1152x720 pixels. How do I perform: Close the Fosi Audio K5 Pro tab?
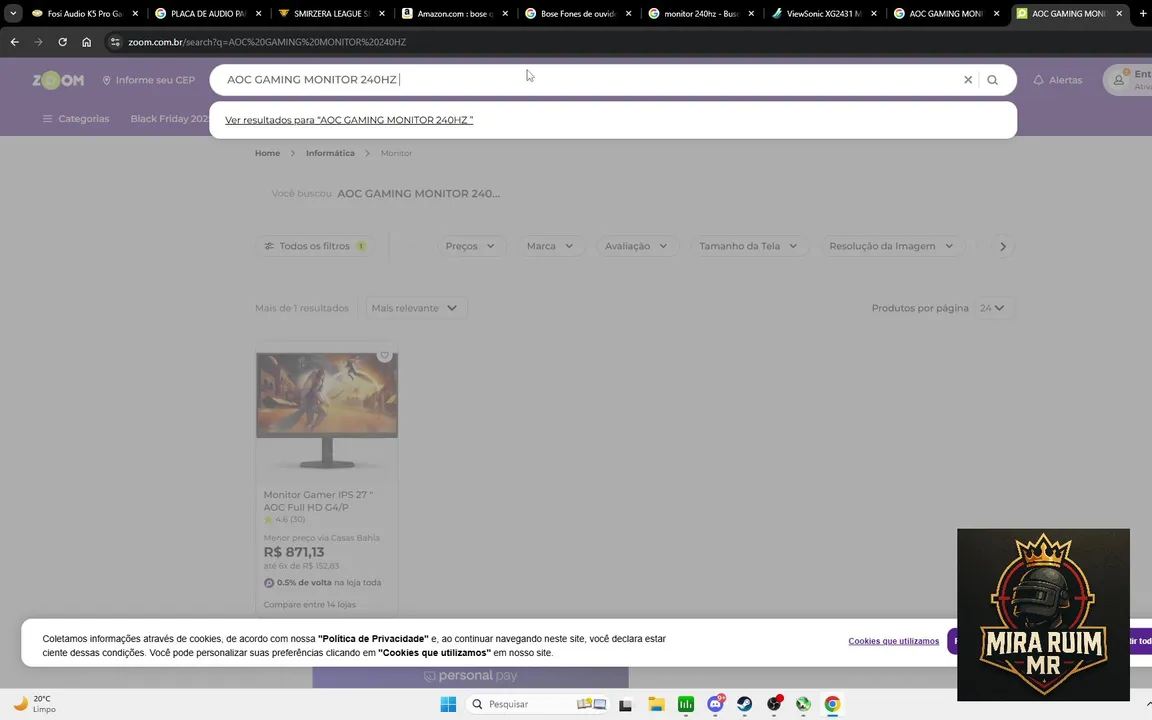(x=135, y=13)
